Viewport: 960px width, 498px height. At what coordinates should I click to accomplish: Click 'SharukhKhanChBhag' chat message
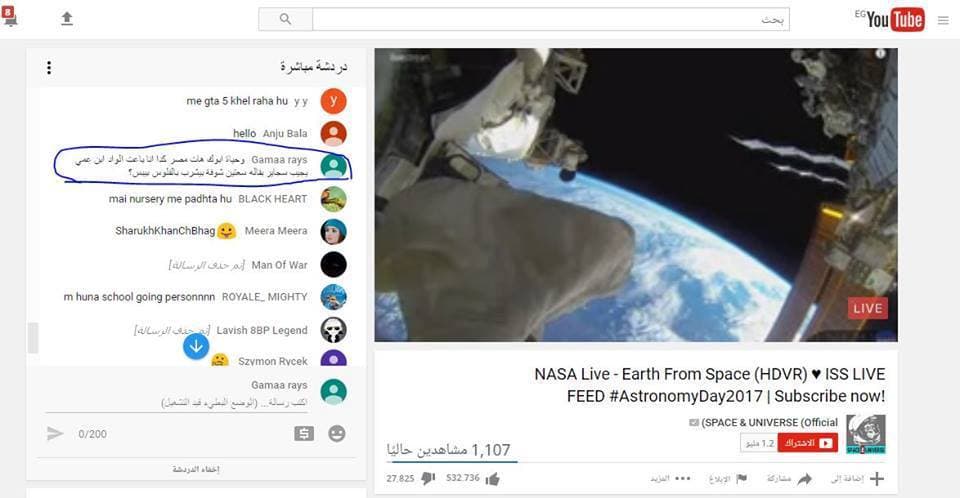[x=165, y=231]
